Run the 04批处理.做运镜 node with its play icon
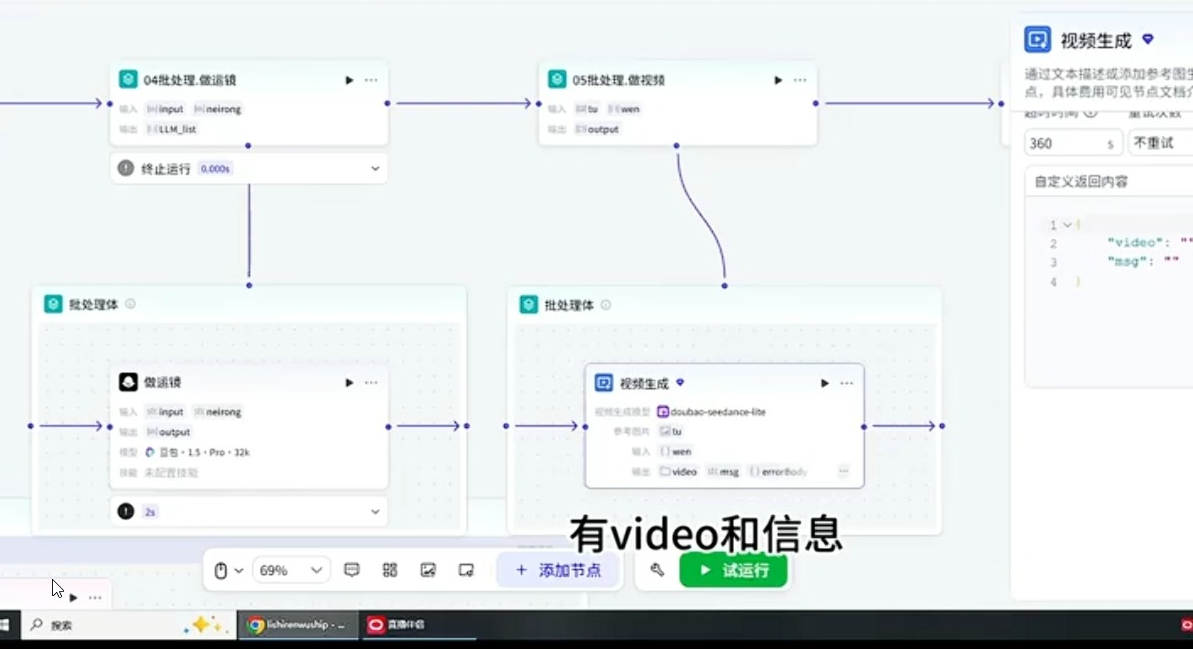Image resolution: width=1193 pixels, height=649 pixels. [x=348, y=79]
